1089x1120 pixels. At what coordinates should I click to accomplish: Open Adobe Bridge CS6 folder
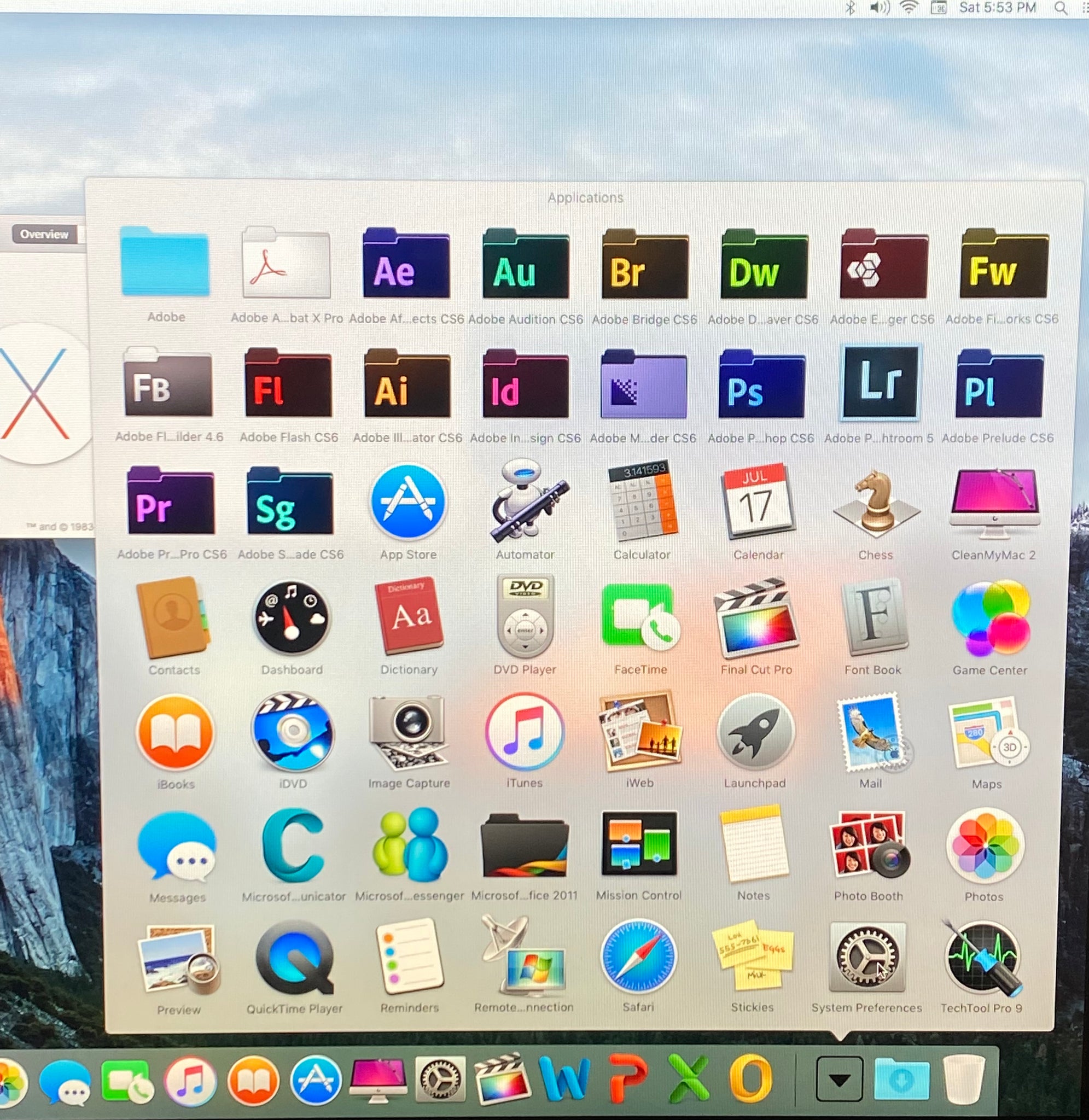tap(644, 264)
